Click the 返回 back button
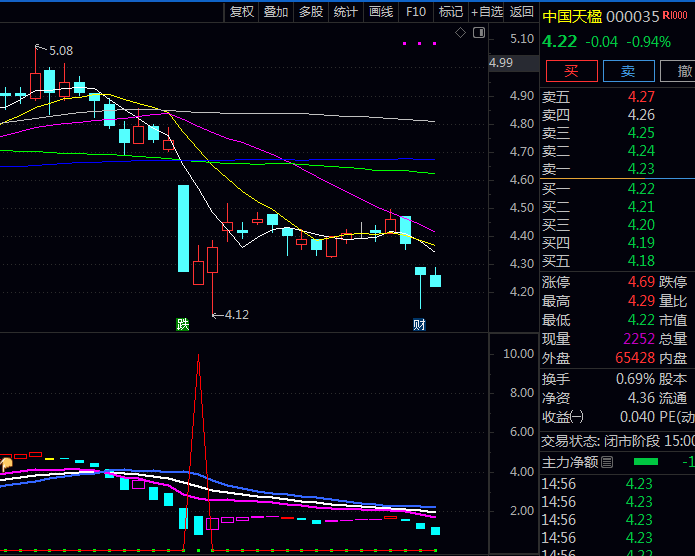 [522, 12]
